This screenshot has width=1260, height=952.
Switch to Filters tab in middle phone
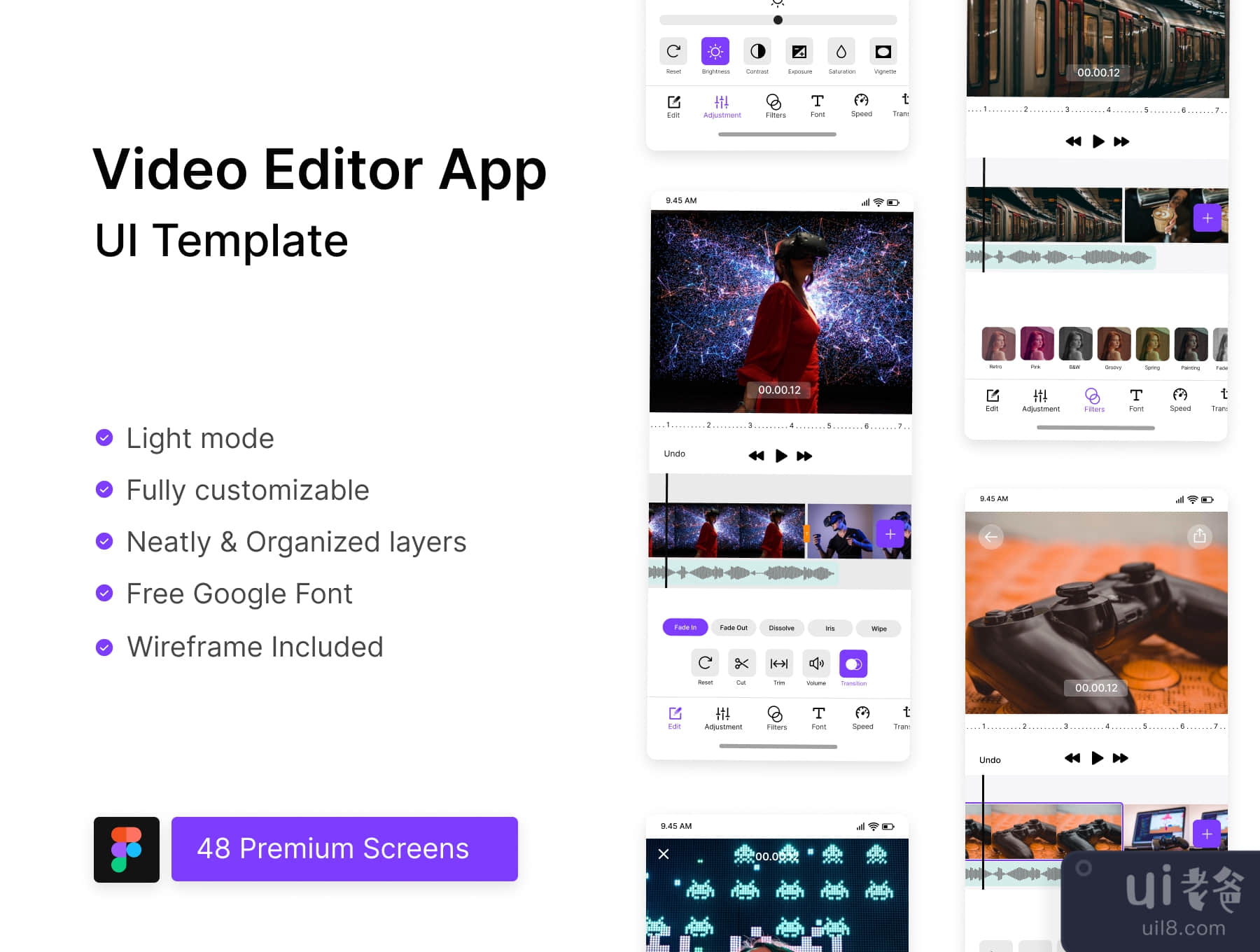tap(776, 717)
